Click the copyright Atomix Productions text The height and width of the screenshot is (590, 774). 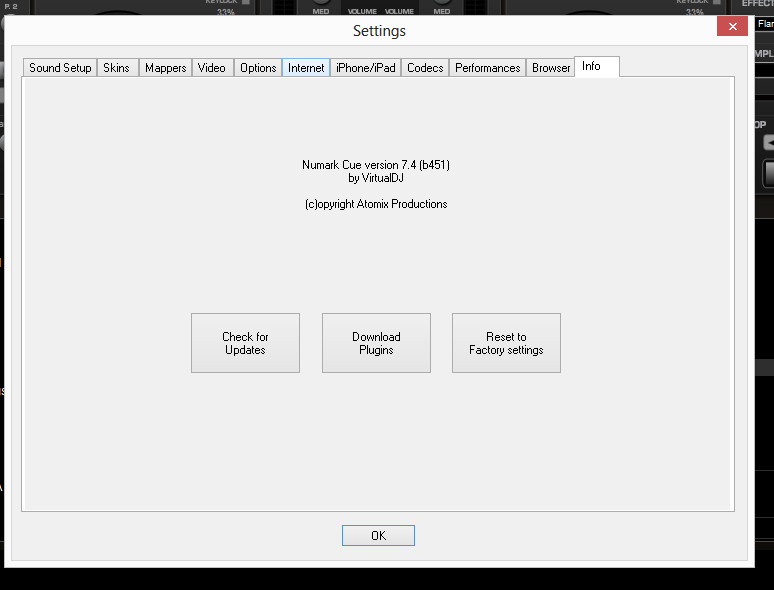[376, 204]
